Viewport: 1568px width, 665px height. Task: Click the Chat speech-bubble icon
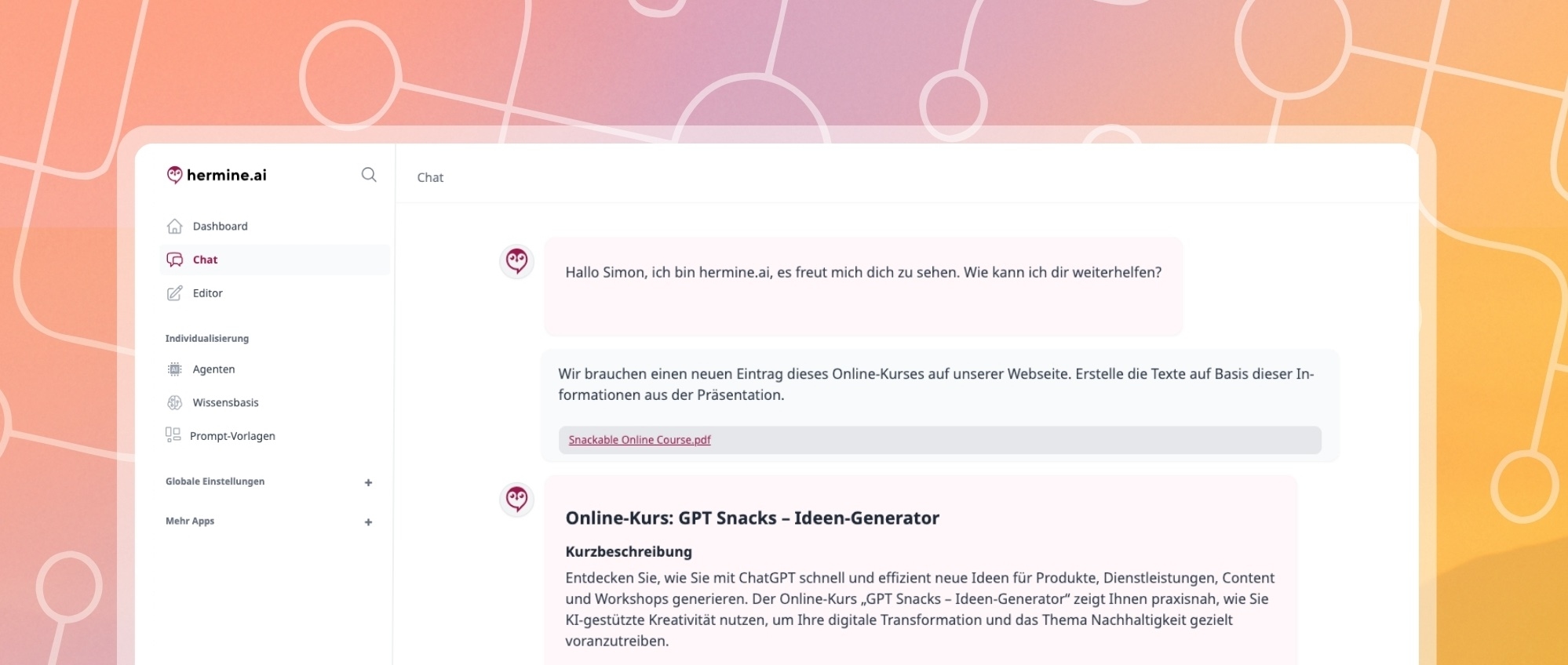[174, 259]
